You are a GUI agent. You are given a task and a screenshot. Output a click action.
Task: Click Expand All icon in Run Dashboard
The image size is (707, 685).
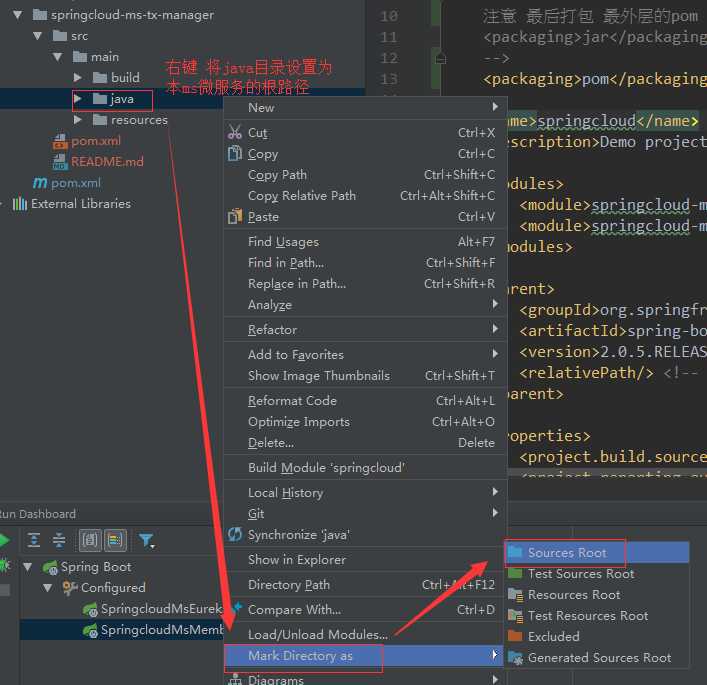(x=33, y=540)
